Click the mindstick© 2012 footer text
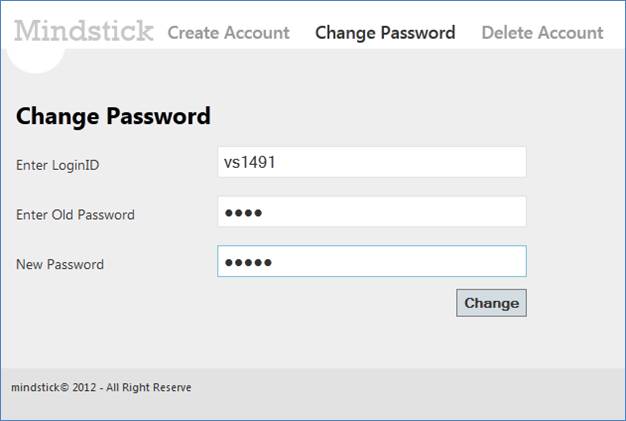Image resolution: width=626 pixels, height=421 pixels. 50,387
